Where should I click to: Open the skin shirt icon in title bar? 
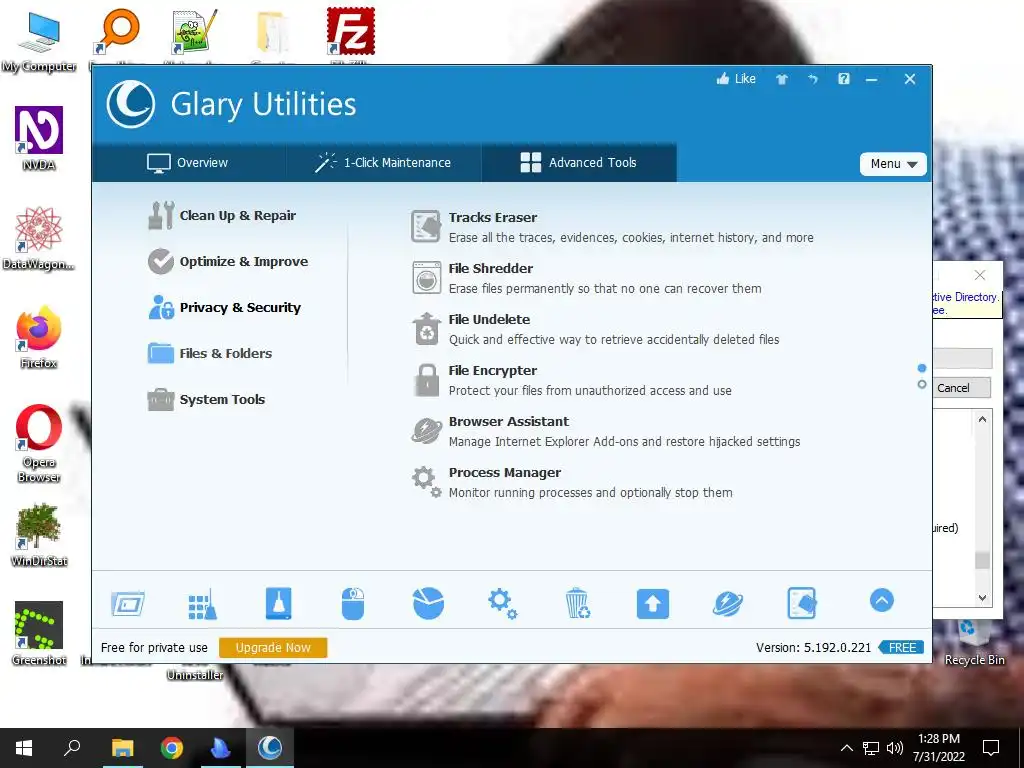click(x=782, y=79)
